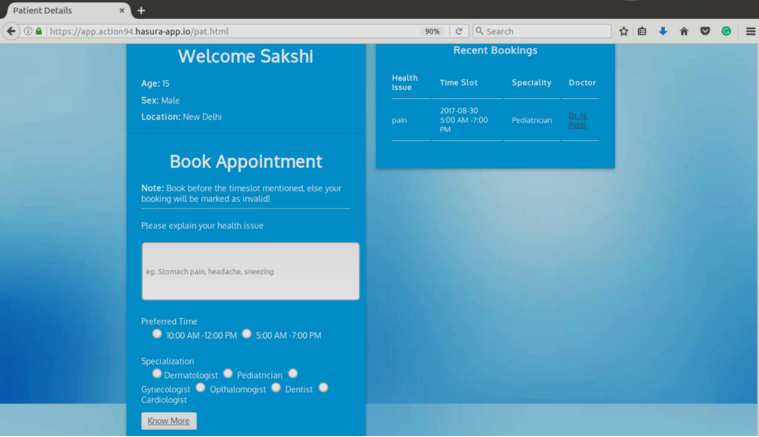Click the 90% zoom level indicator
The height and width of the screenshot is (437, 759).
432,31
